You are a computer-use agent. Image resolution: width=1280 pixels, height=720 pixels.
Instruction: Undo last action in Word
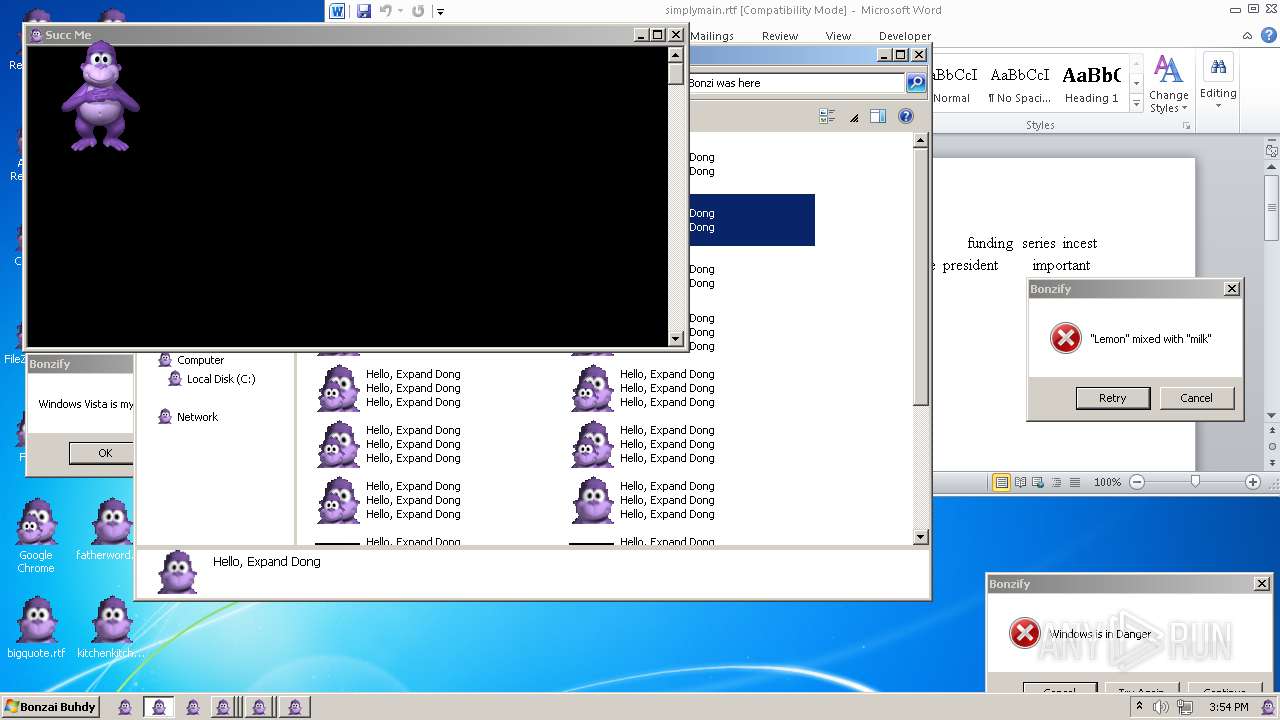point(385,11)
